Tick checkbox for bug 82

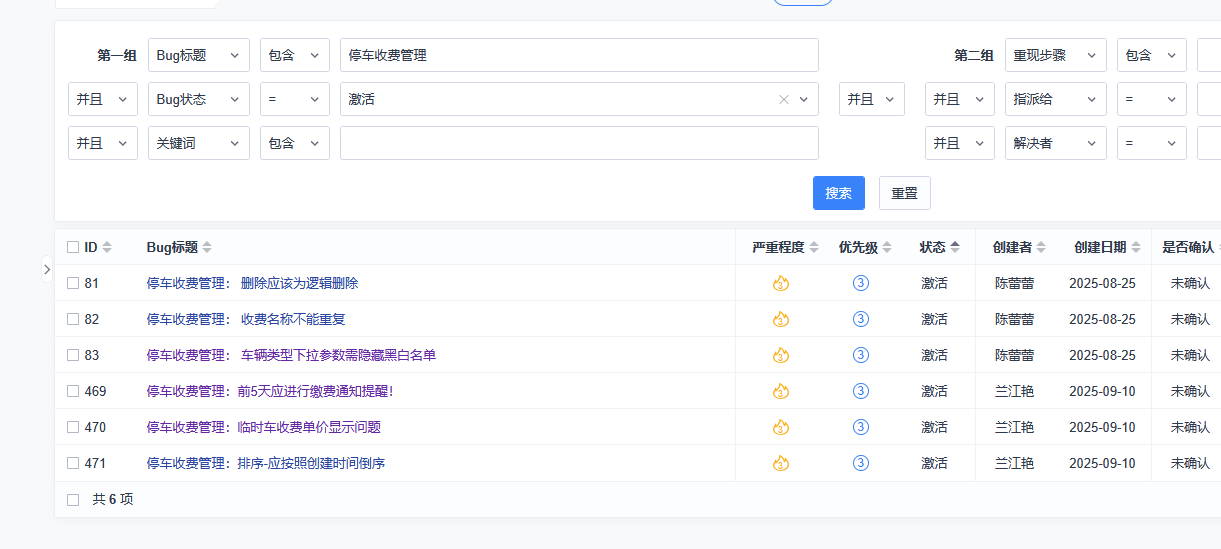(73, 319)
